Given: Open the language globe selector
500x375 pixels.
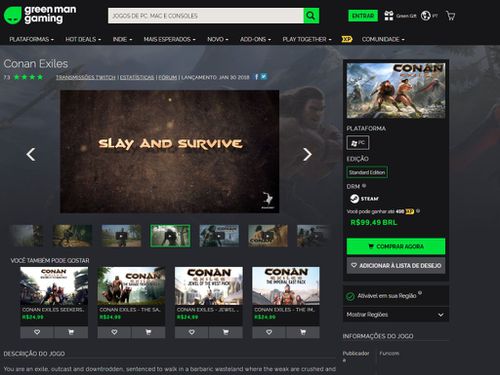Looking at the screenshot, I should [426, 16].
